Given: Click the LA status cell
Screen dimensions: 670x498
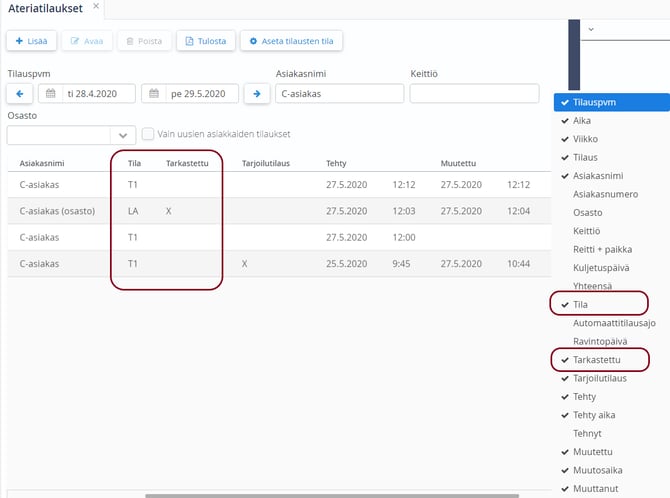Looking at the screenshot, I should tap(133, 211).
